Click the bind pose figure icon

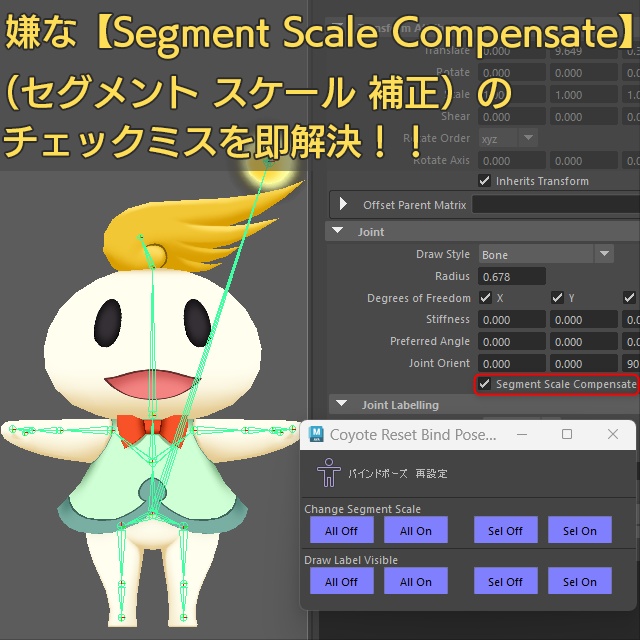[328, 472]
